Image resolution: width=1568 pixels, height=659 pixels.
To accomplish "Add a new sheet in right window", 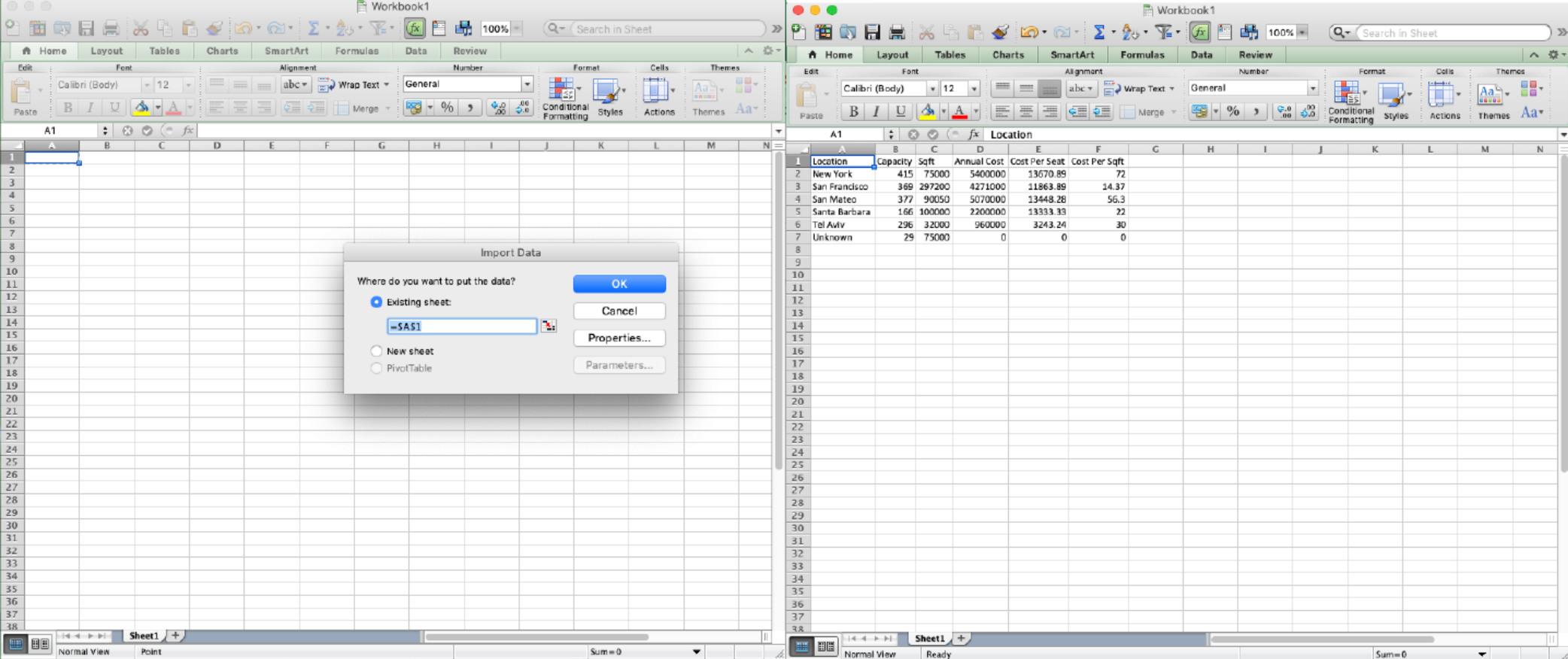I will tap(961, 638).
